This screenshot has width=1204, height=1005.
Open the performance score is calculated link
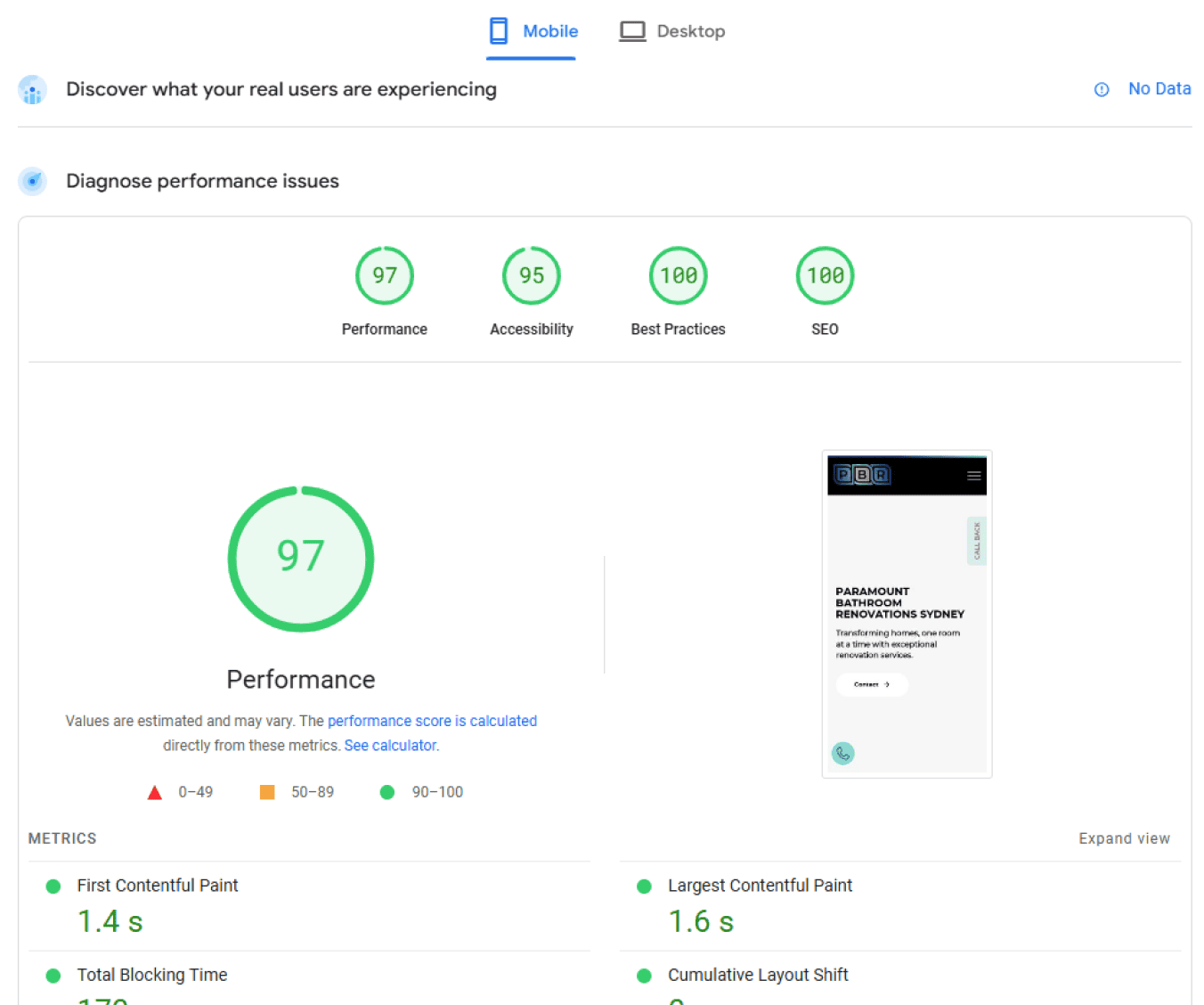point(432,721)
